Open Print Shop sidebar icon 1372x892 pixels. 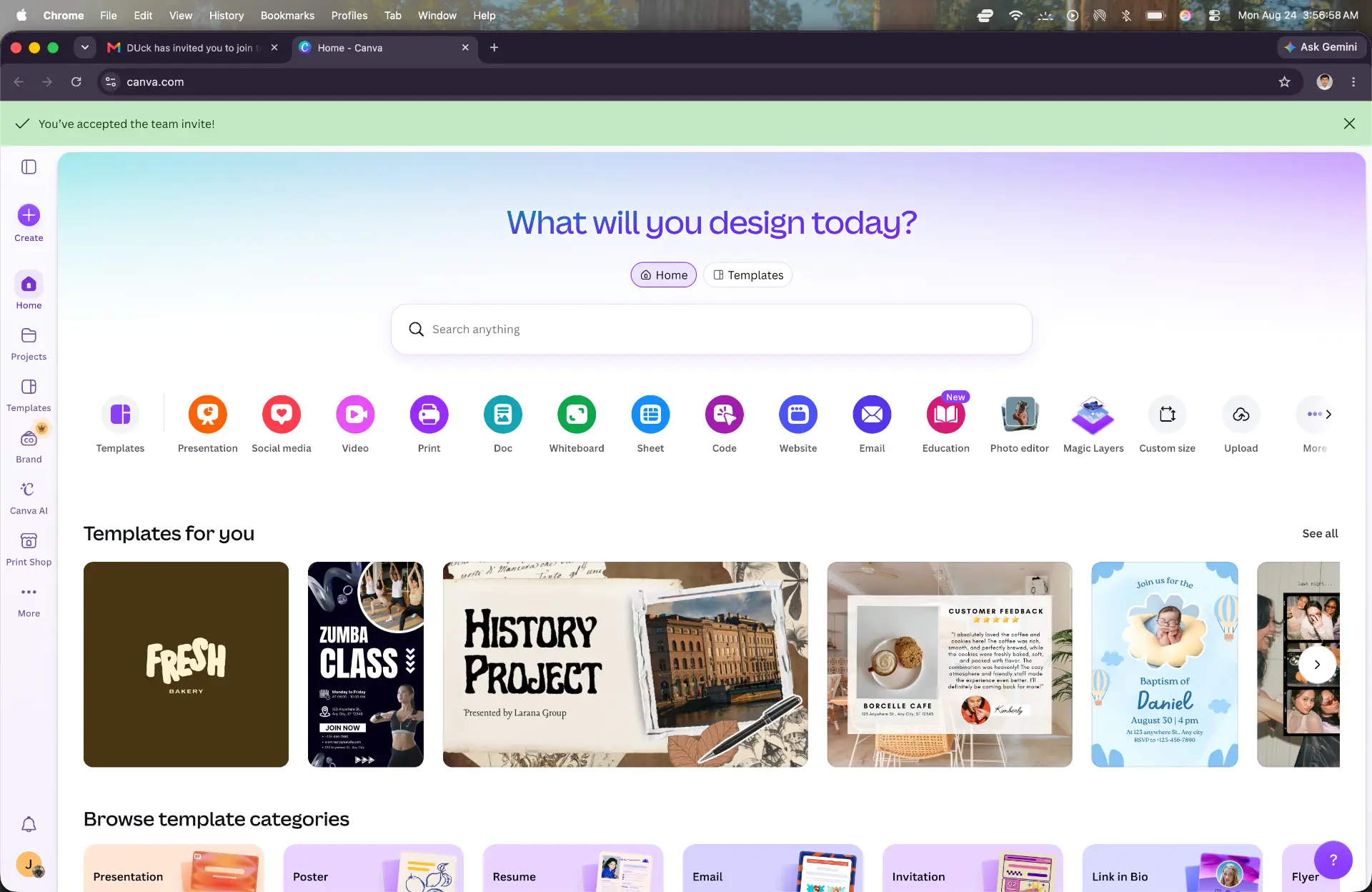click(29, 541)
